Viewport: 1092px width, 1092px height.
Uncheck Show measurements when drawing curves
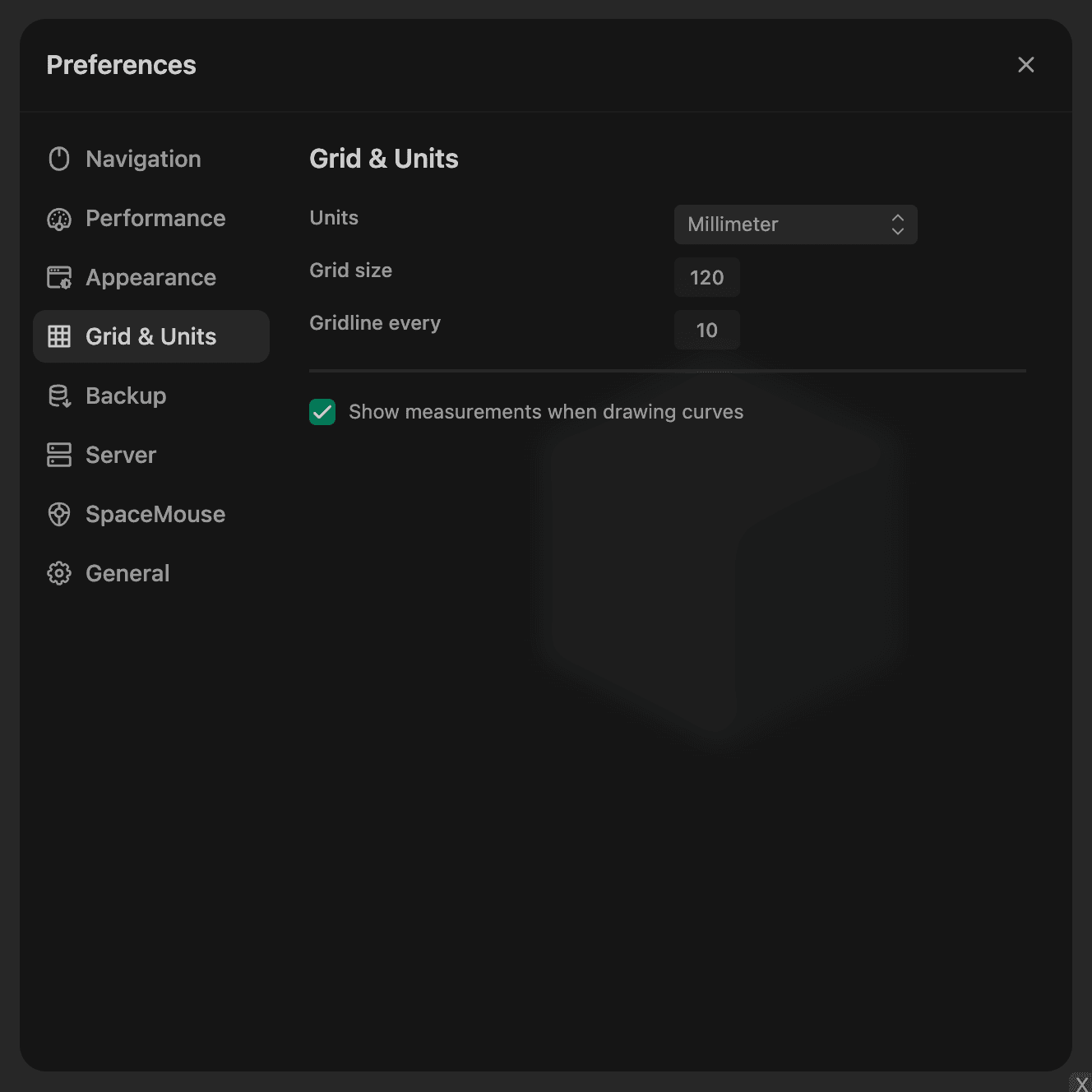tap(322, 412)
